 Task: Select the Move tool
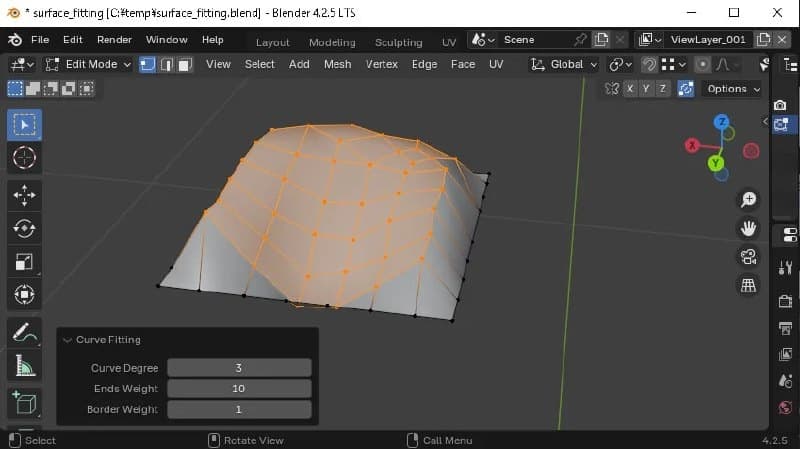click(24, 195)
